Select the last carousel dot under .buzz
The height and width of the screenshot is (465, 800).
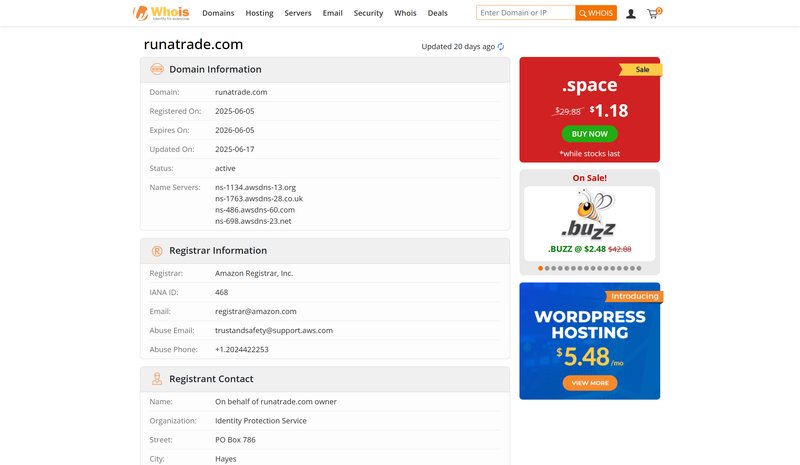639,268
